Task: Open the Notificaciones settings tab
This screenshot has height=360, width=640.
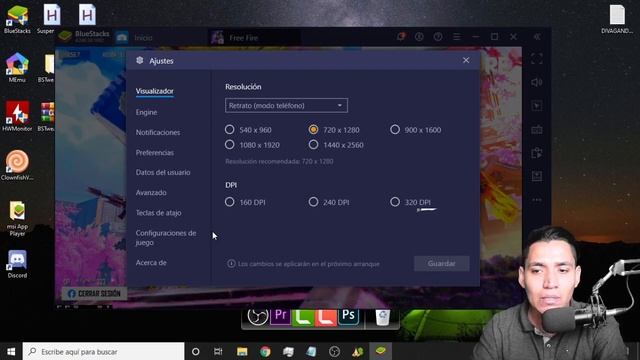Action: click(x=158, y=132)
